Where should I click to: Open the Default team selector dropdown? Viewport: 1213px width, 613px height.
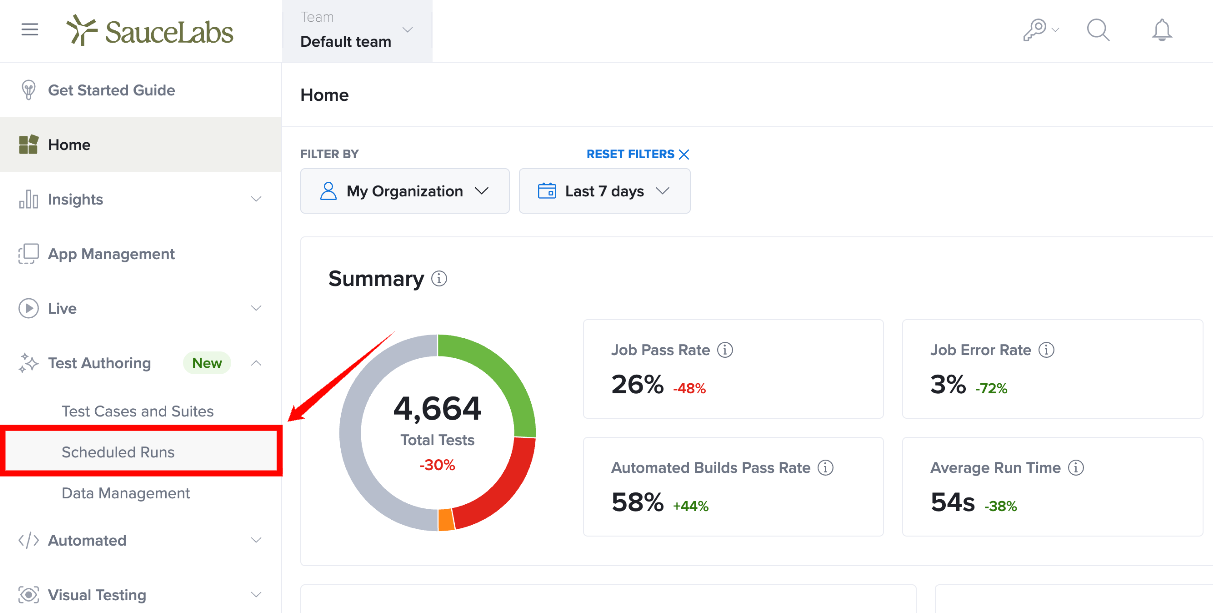tap(358, 31)
